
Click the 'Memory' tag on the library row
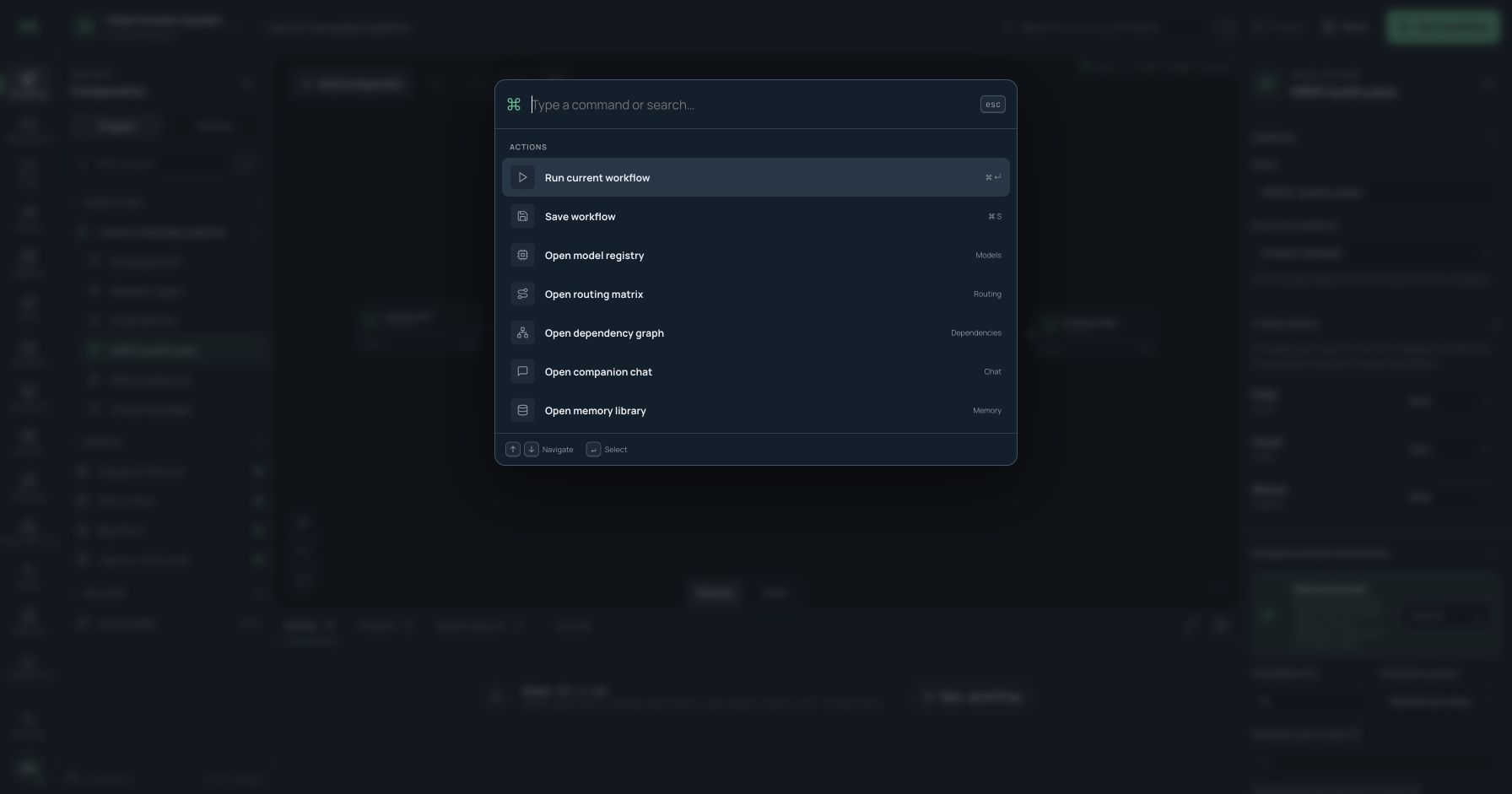987,410
